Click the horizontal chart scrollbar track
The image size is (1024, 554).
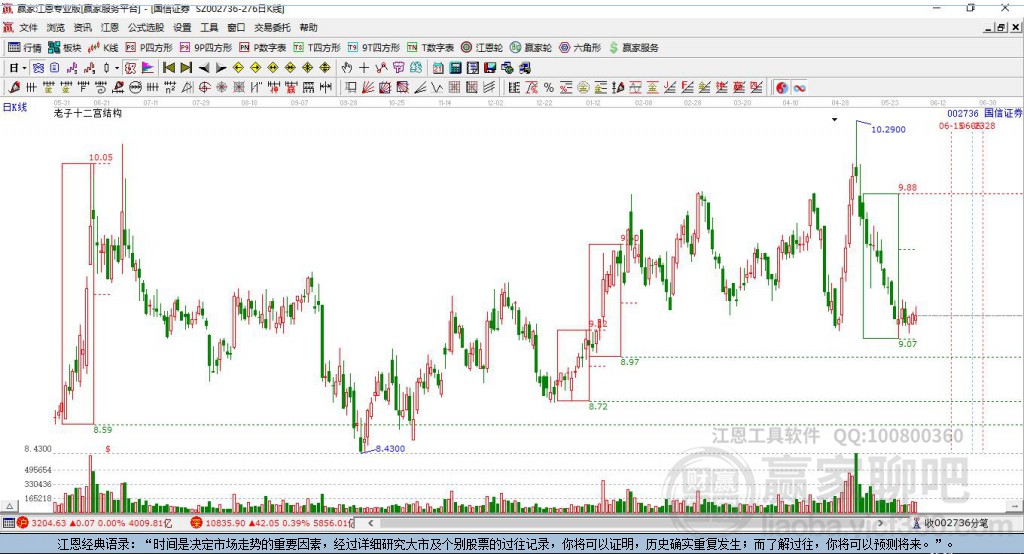pyautogui.click(x=627, y=523)
